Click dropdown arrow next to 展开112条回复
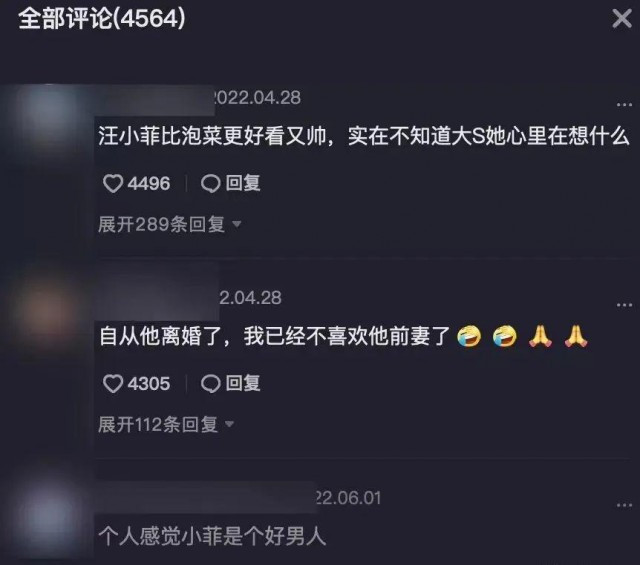Viewport: 640px width, 565px height. [229, 424]
